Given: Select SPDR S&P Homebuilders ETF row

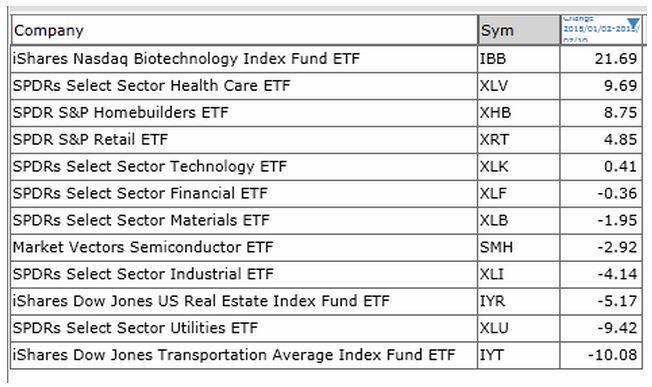Looking at the screenshot, I should 326,113.
